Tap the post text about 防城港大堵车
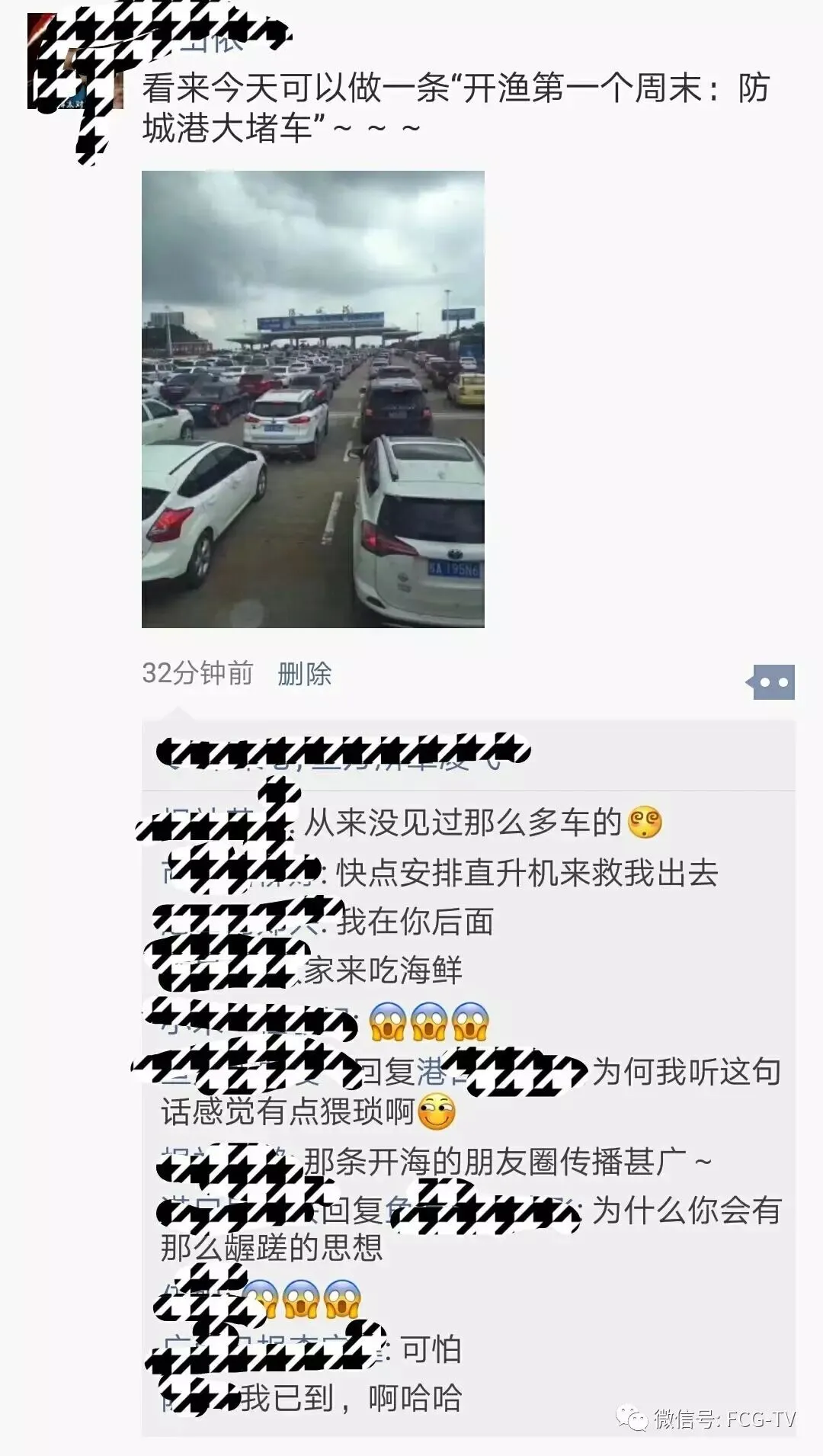 click(456, 107)
